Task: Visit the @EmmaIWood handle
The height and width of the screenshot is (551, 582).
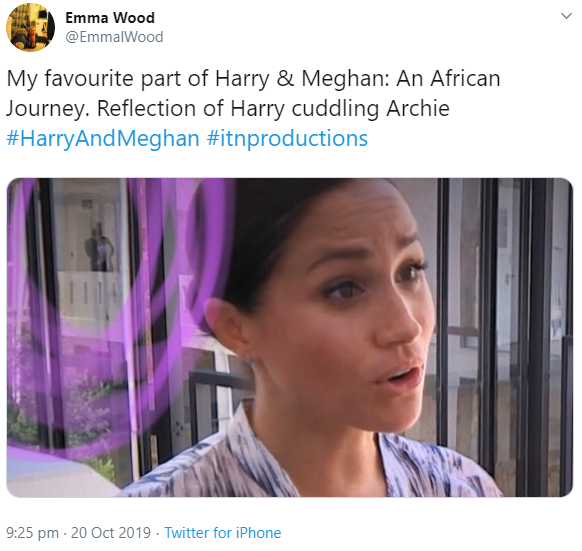Action: [114, 37]
